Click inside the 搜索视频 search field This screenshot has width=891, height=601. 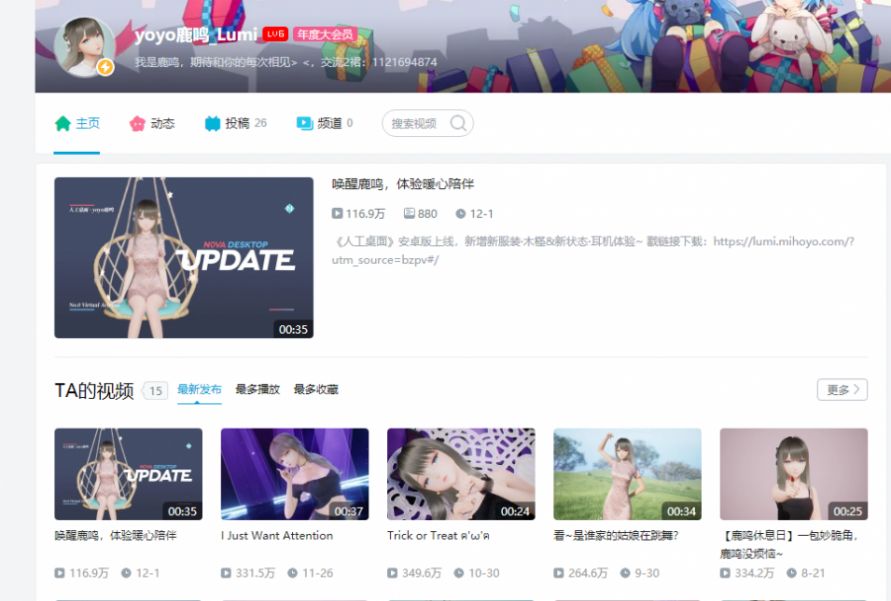coord(415,122)
